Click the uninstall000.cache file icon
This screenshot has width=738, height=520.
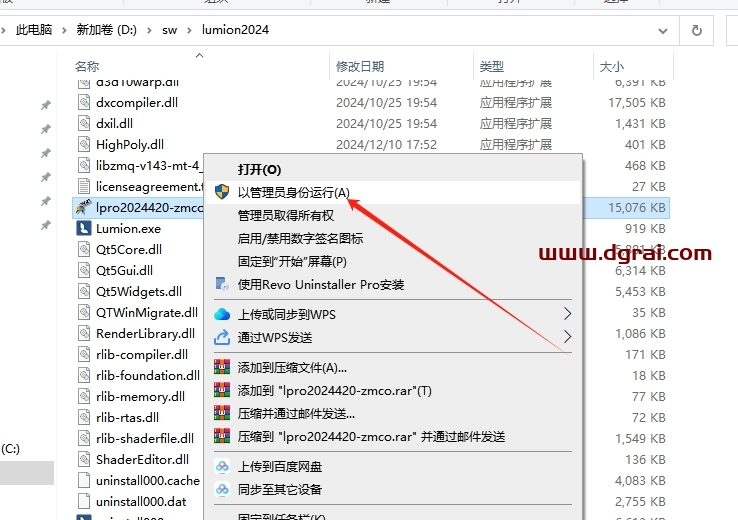(x=84, y=480)
